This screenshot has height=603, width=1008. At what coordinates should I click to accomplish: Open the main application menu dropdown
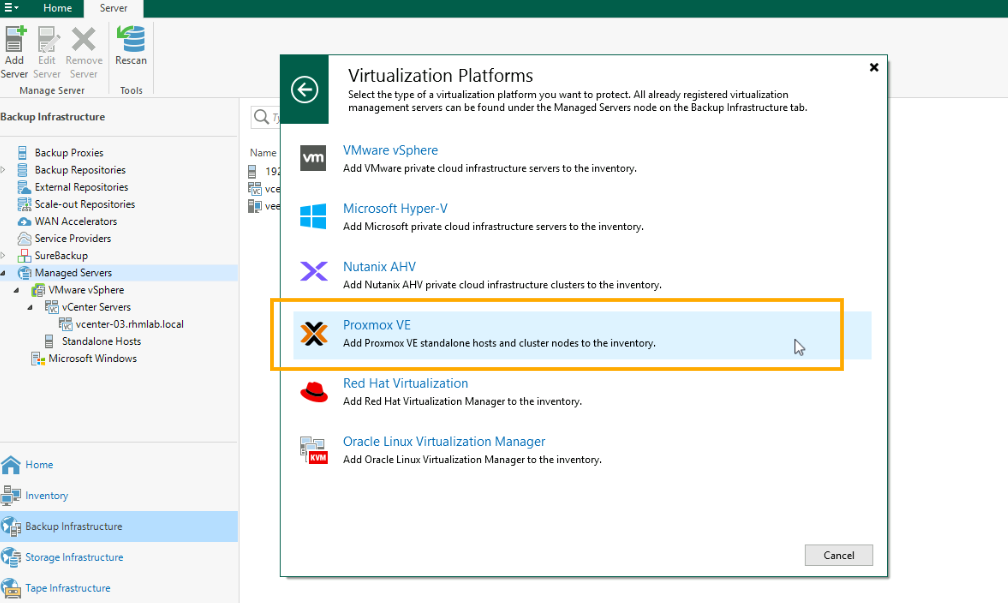12,8
